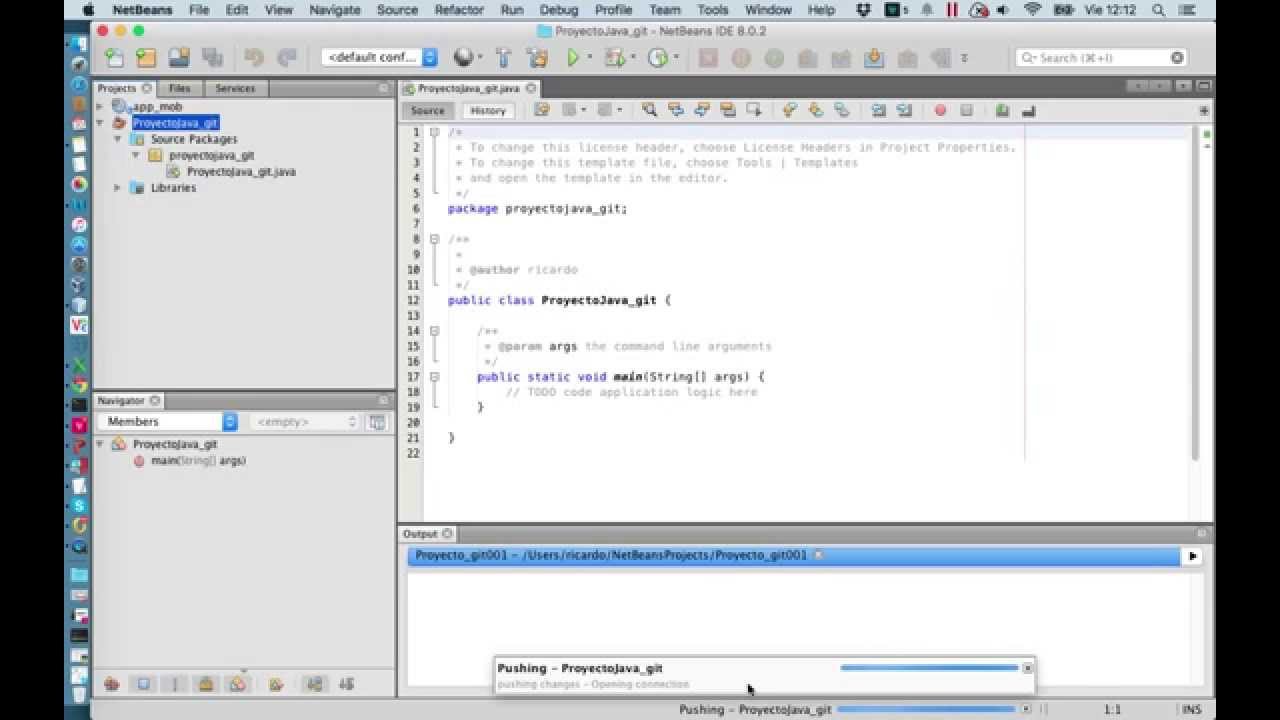Click the red record macro icon
Image resolution: width=1280 pixels, height=720 pixels.
940,111
